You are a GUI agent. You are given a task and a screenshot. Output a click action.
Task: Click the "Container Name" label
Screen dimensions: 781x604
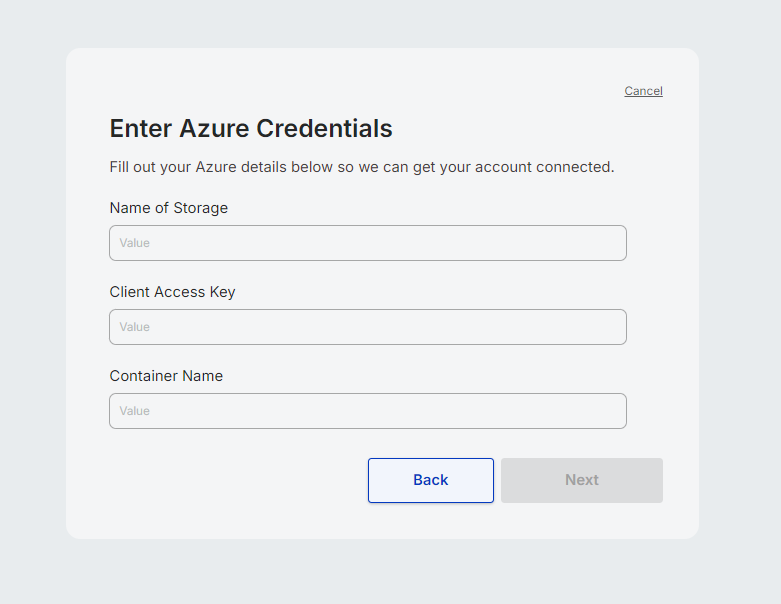[166, 376]
